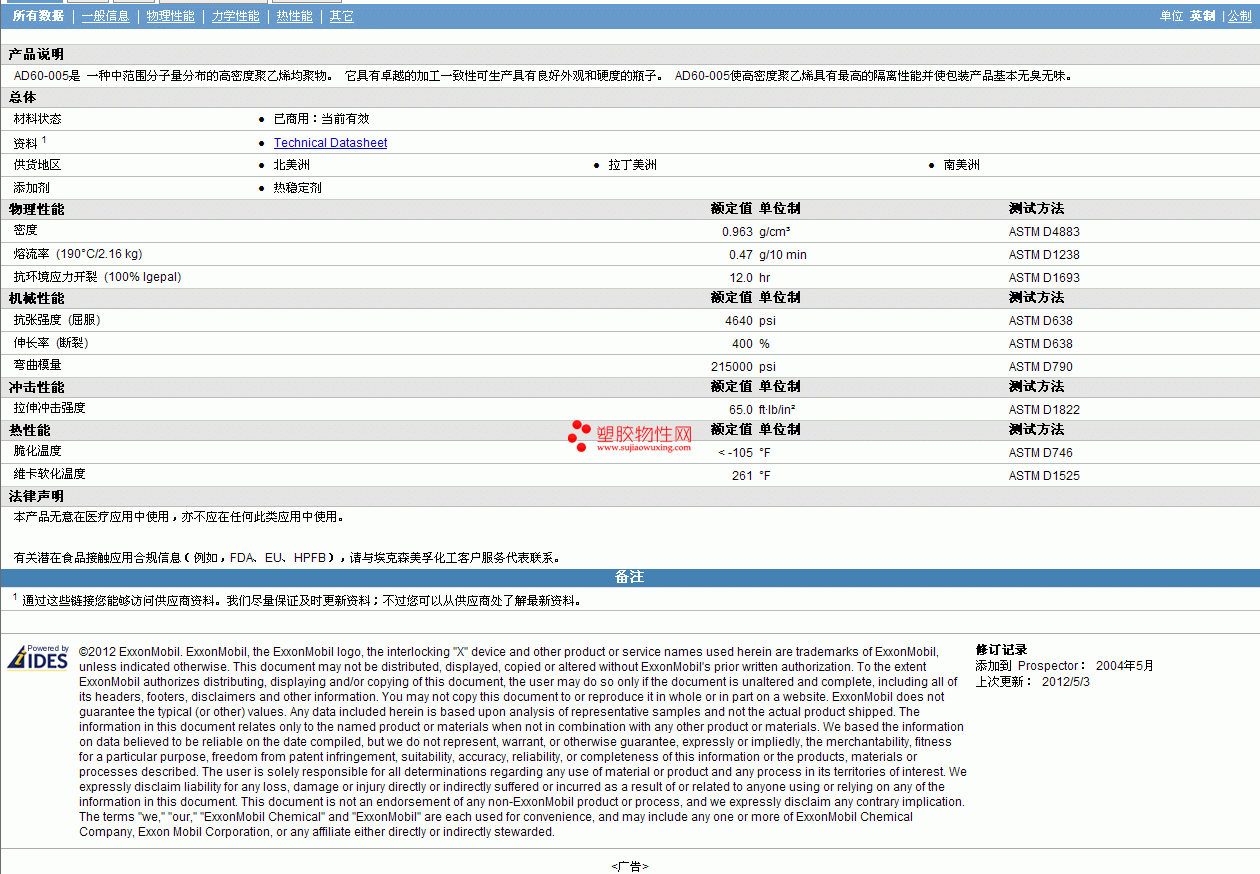Click flexural modulus value 215000

click(732, 367)
